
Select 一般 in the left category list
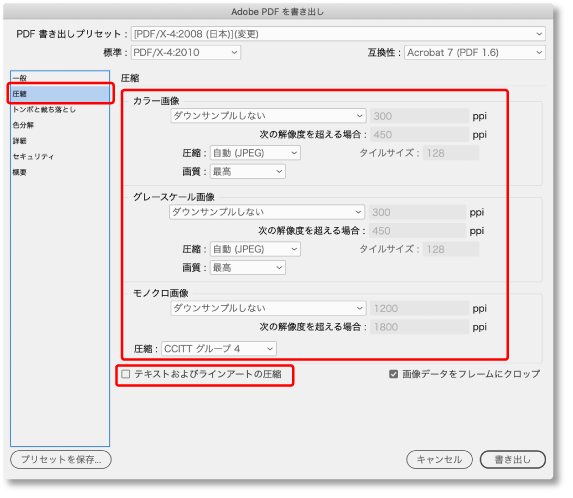60,78
